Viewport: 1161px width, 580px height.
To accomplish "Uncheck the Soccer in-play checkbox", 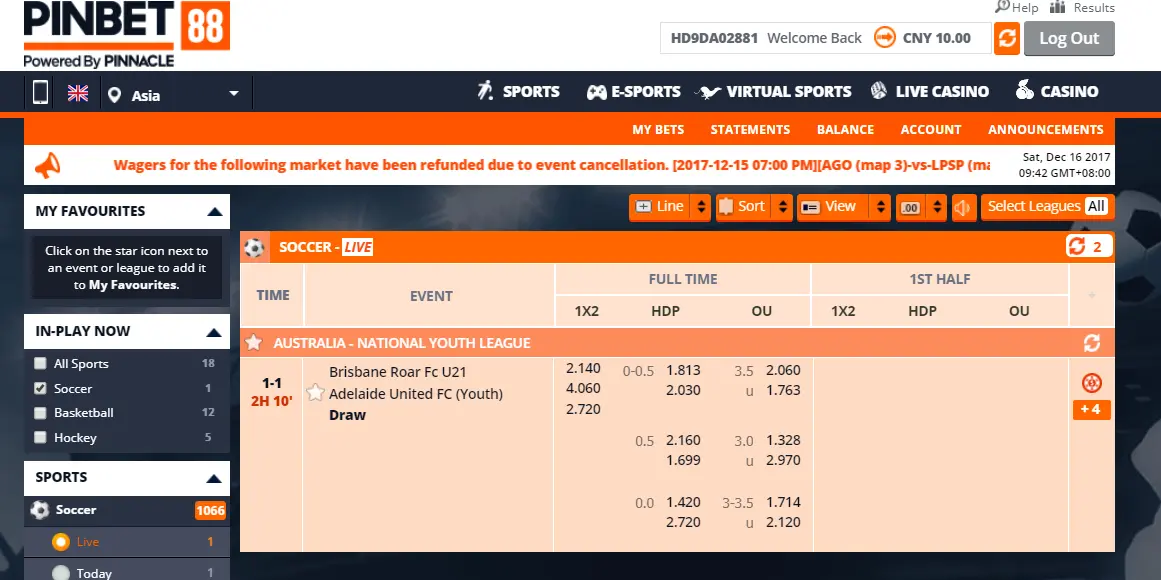I will pos(40,388).
